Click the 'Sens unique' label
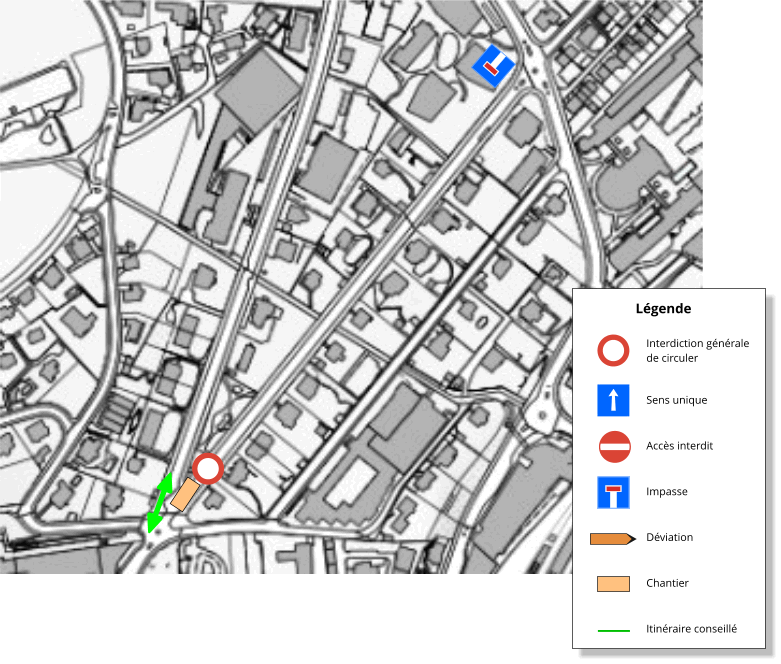781x664 pixels. pyautogui.click(x=676, y=400)
